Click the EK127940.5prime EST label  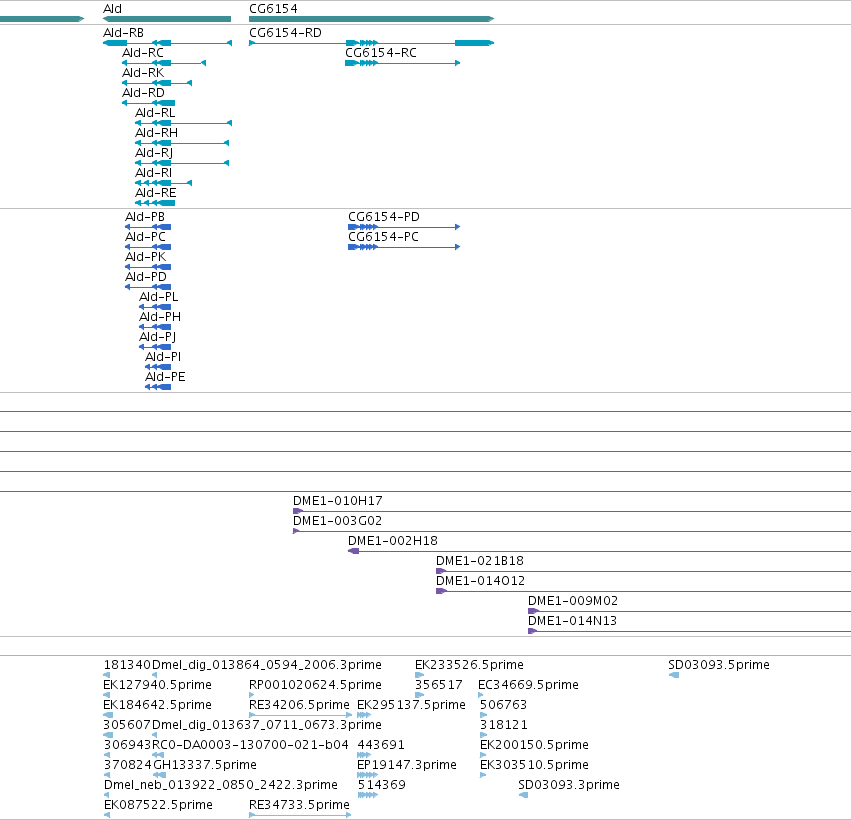[x=157, y=685]
